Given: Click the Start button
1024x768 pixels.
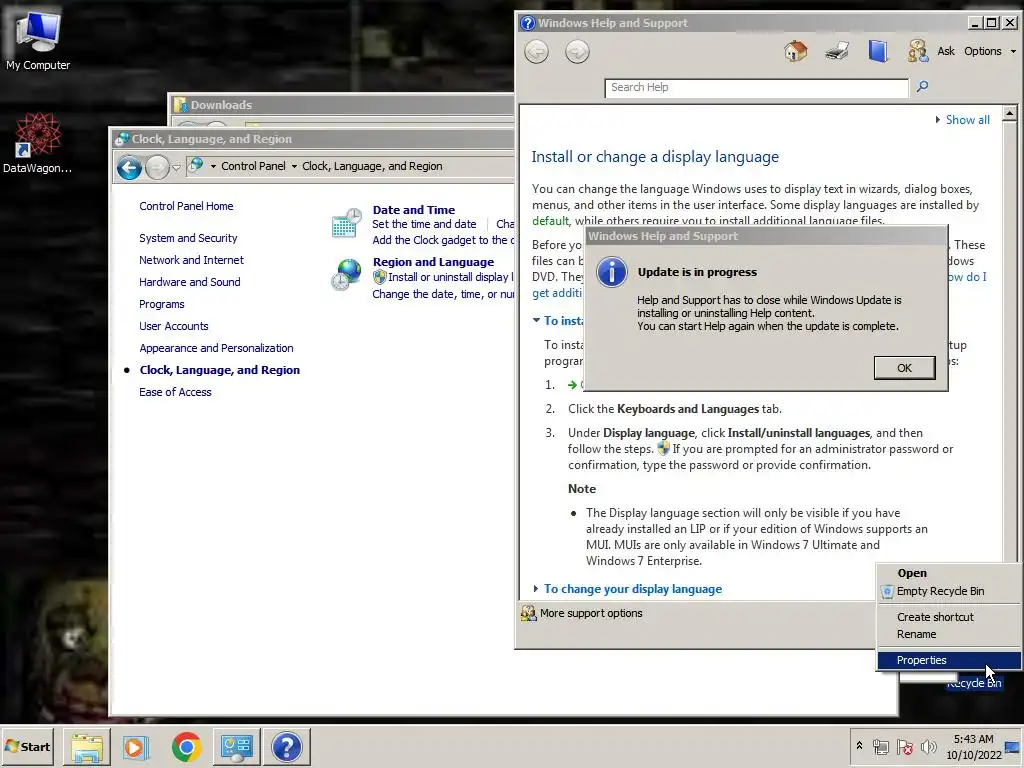Looking at the screenshot, I should [x=28, y=747].
